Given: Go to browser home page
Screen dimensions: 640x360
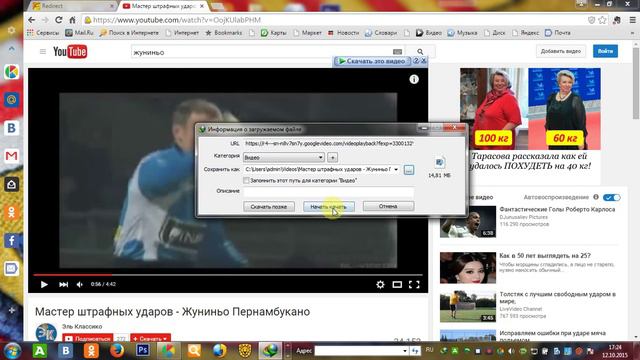Looking at the screenshot, I should (x=72, y=20).
